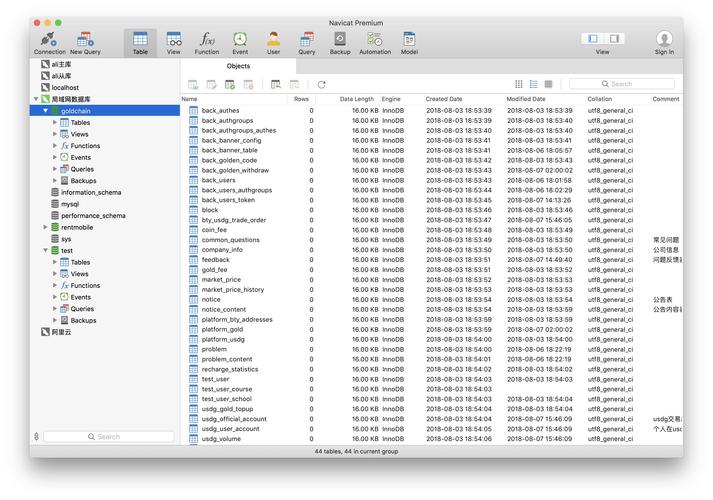Click the objects Search field

pyautogui.click(x=622, y=84)
